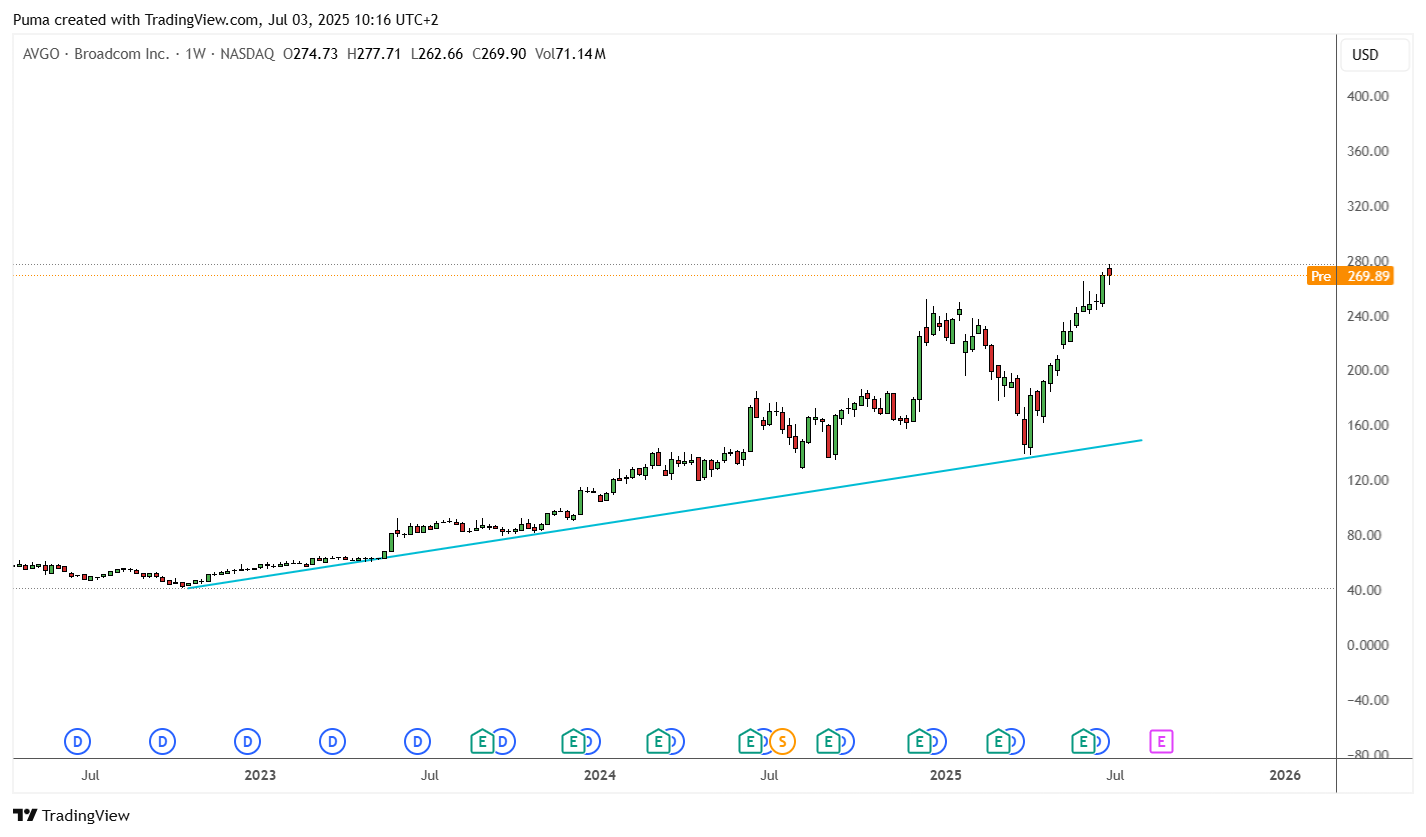Click the leftmost D dividend marker
1426x837 pixels.
click(77, 742)
